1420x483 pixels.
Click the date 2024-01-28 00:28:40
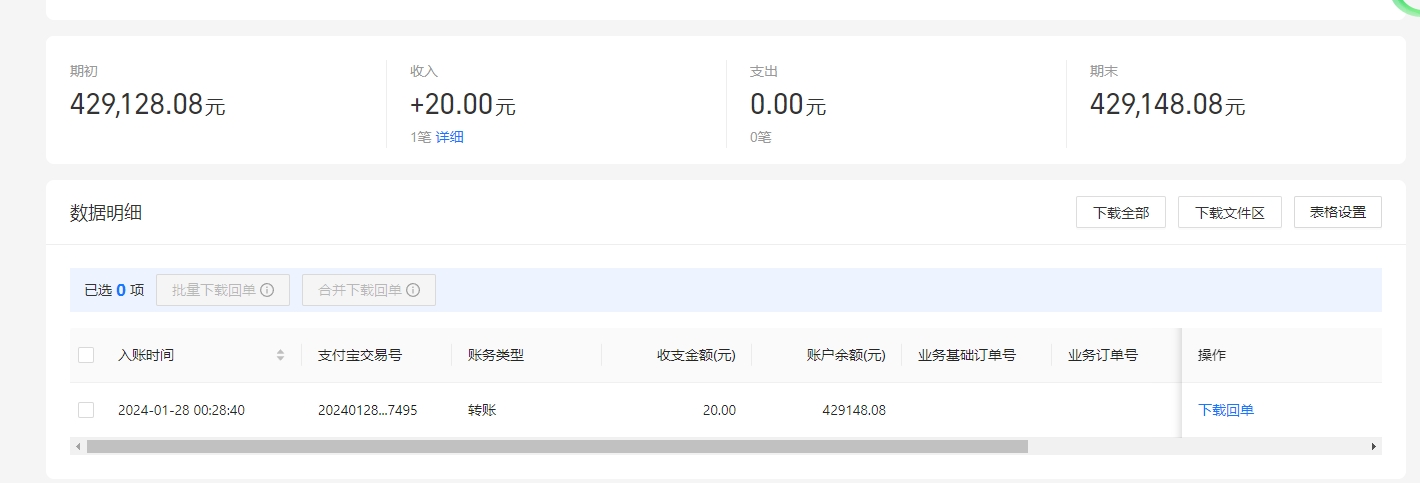point(181,410)
